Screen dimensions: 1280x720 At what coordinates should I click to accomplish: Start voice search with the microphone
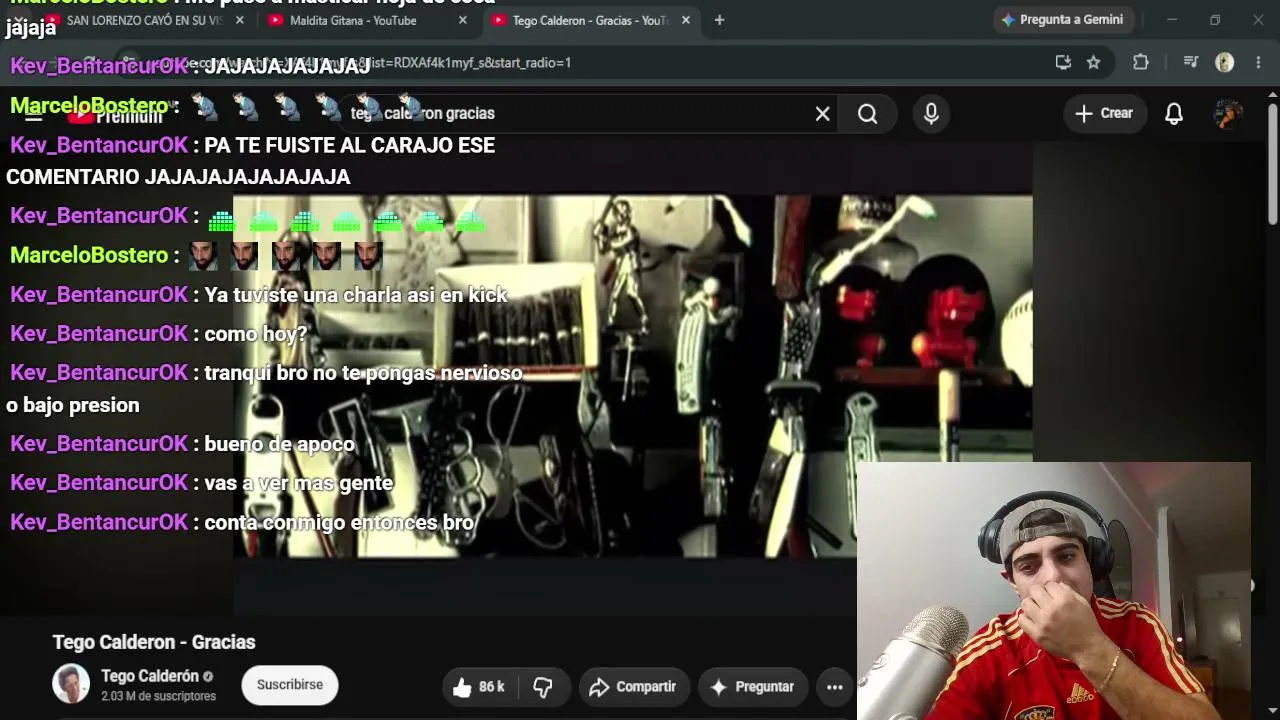point(931,114)
